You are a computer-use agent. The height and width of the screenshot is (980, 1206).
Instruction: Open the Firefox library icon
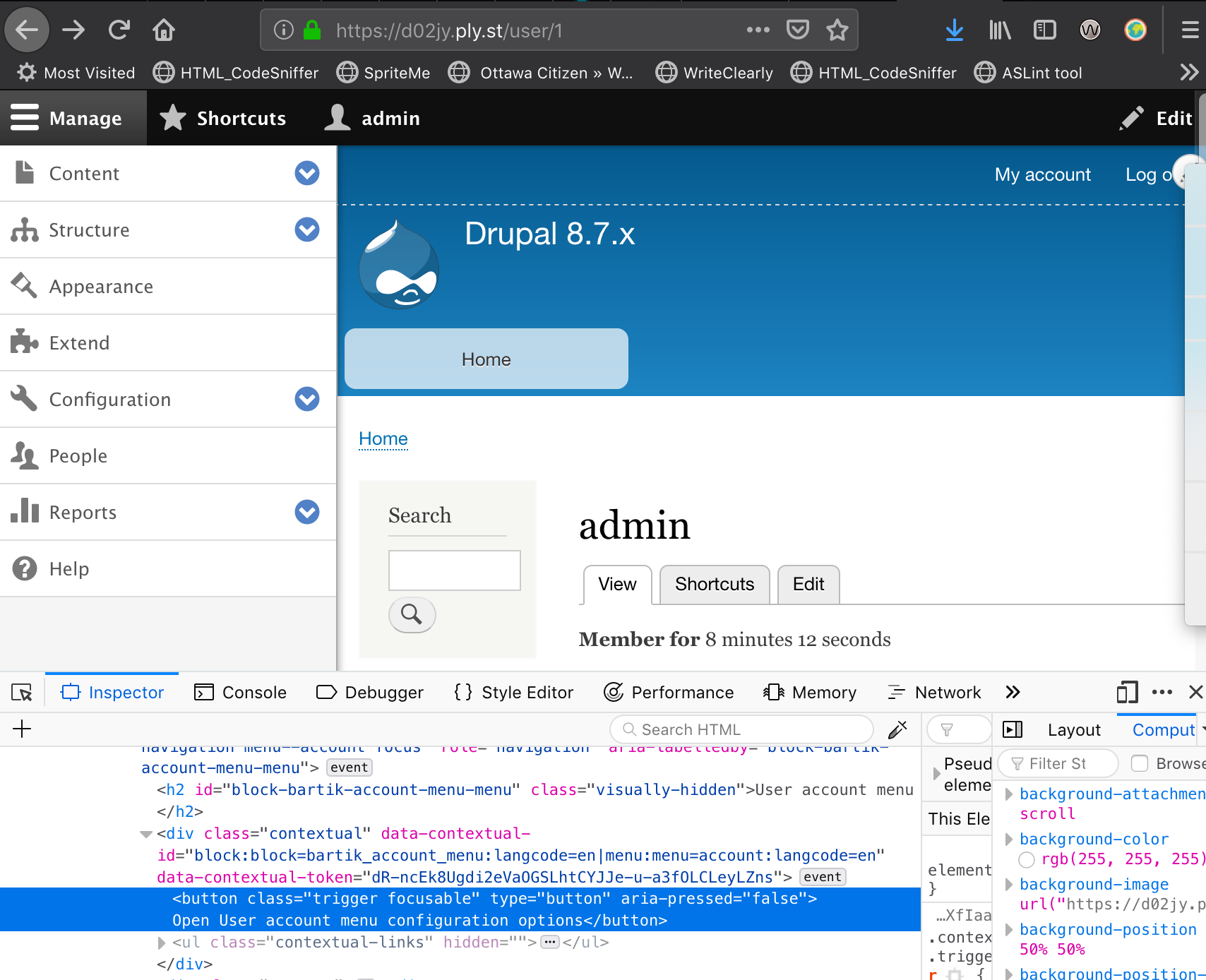point(999,30)
